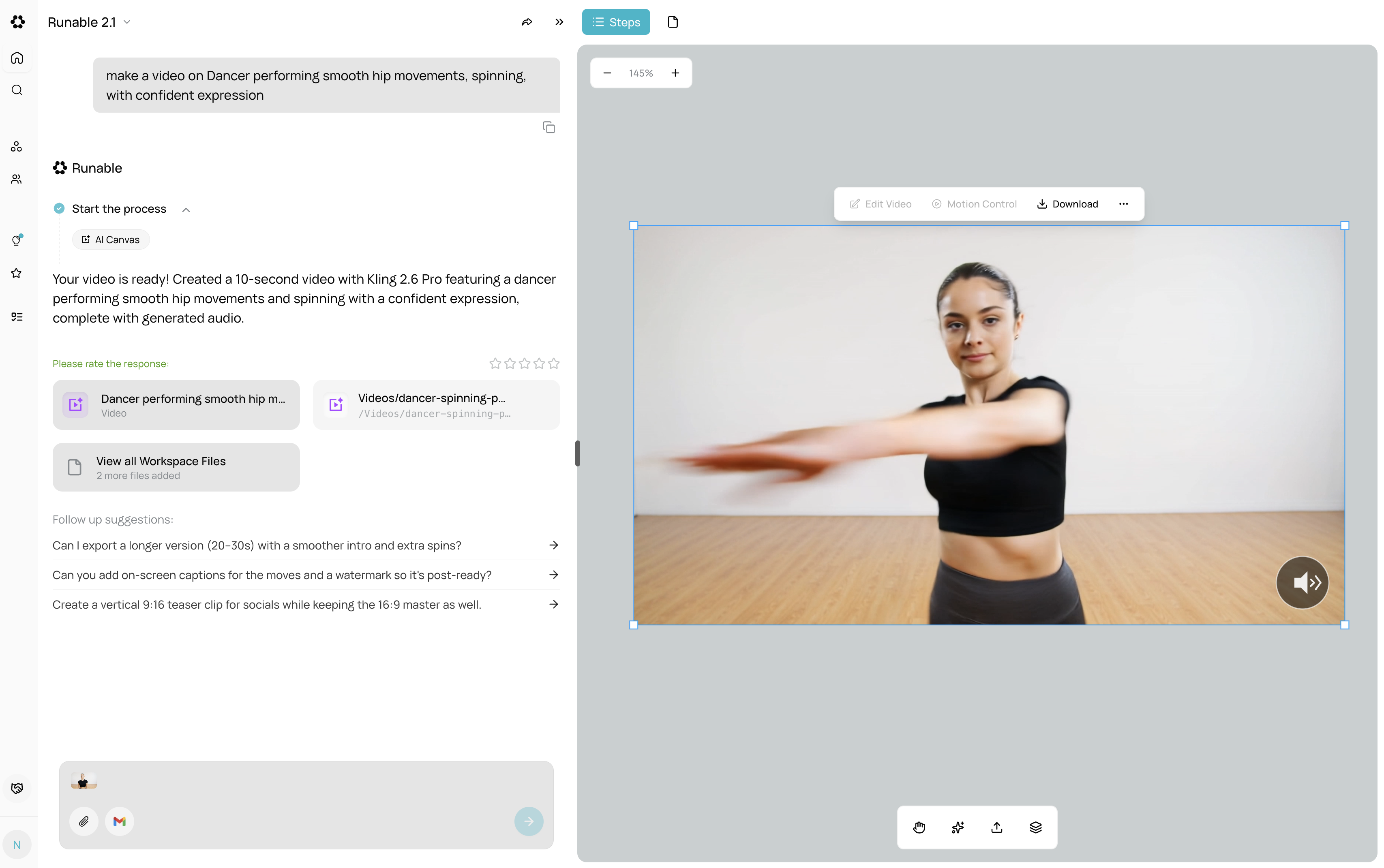Open the layers stack tool in the bottom toolbar
Image resolution: width=1384 pixels, height=868 pixels.
1035,827
